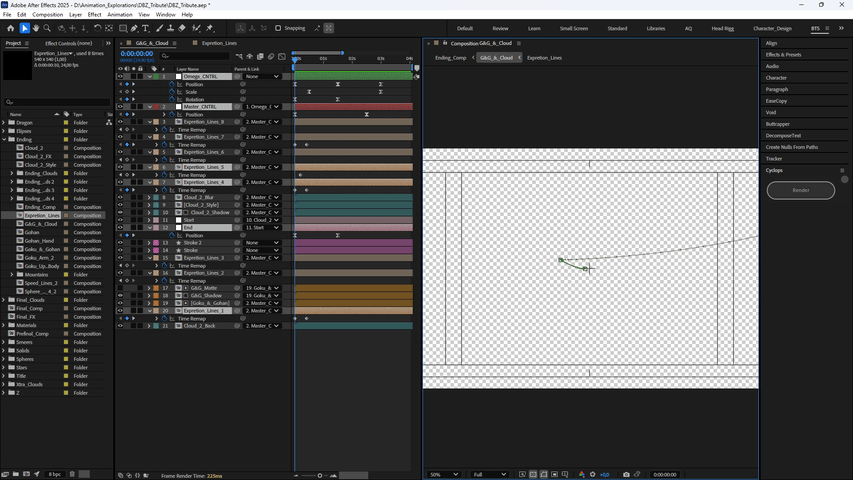Select the Roto Brush tool
Screen dimensions: 853x480
point(196,28)
